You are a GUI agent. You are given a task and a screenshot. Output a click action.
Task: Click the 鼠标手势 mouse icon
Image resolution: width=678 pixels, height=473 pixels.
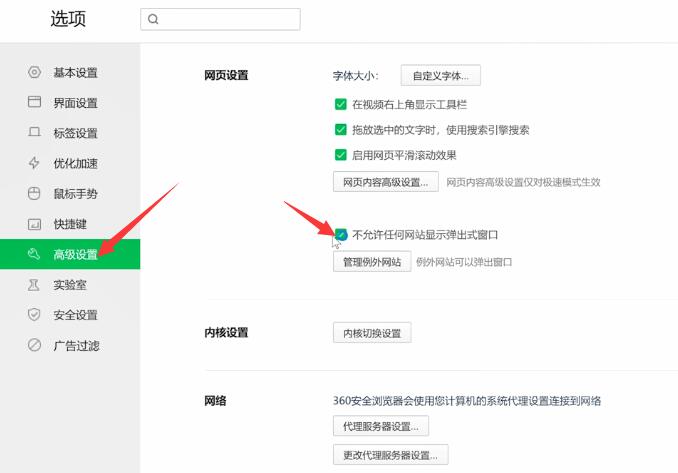34,193
